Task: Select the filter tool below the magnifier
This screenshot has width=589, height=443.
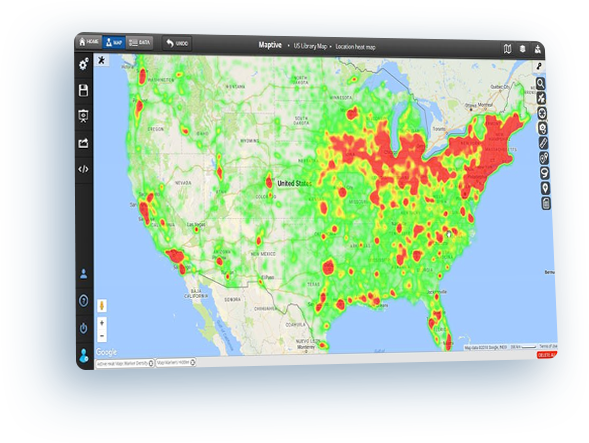Action: [x=541, y=98]
